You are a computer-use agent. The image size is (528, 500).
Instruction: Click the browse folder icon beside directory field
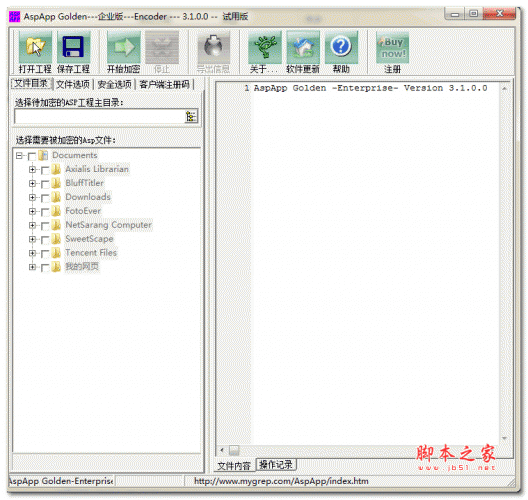(x=191, y=116)
